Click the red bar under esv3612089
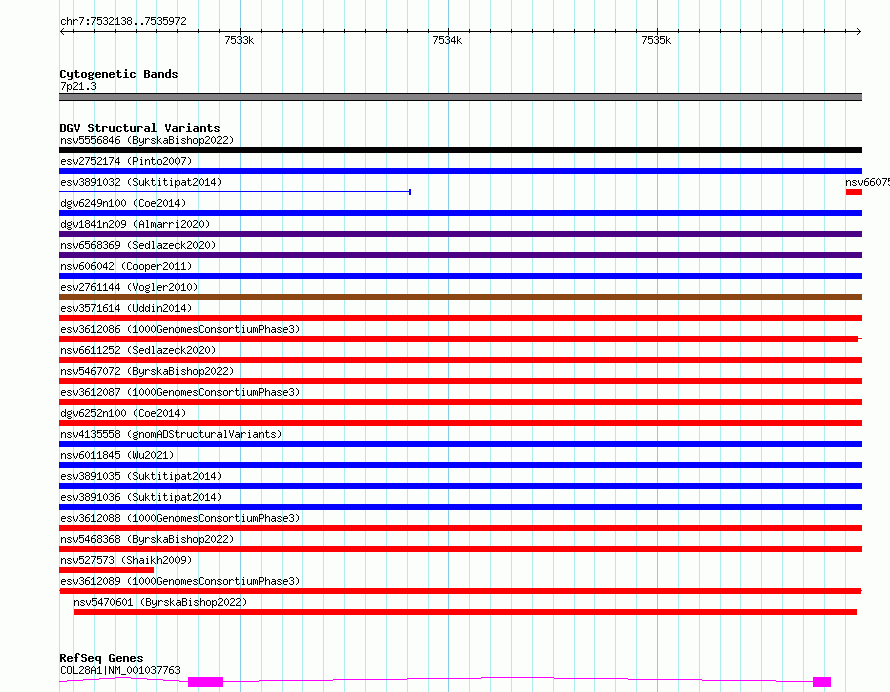This screenshot has width=890, height=692. tap(460, 591)
